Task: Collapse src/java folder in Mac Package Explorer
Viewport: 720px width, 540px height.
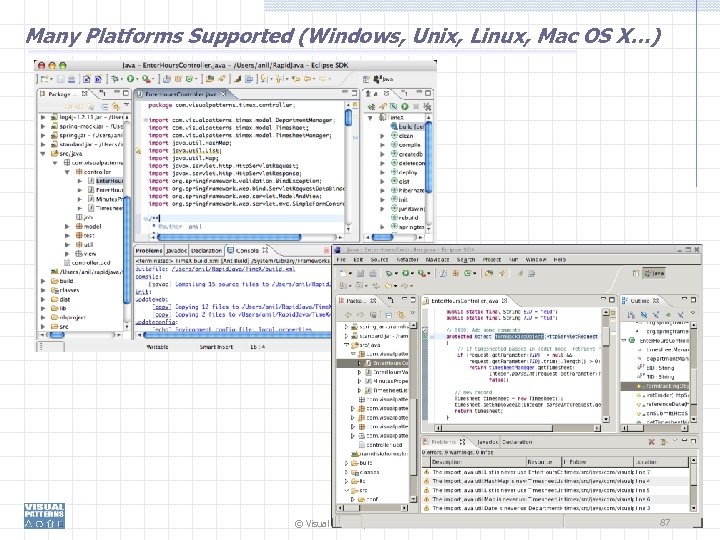Action: 43,153
